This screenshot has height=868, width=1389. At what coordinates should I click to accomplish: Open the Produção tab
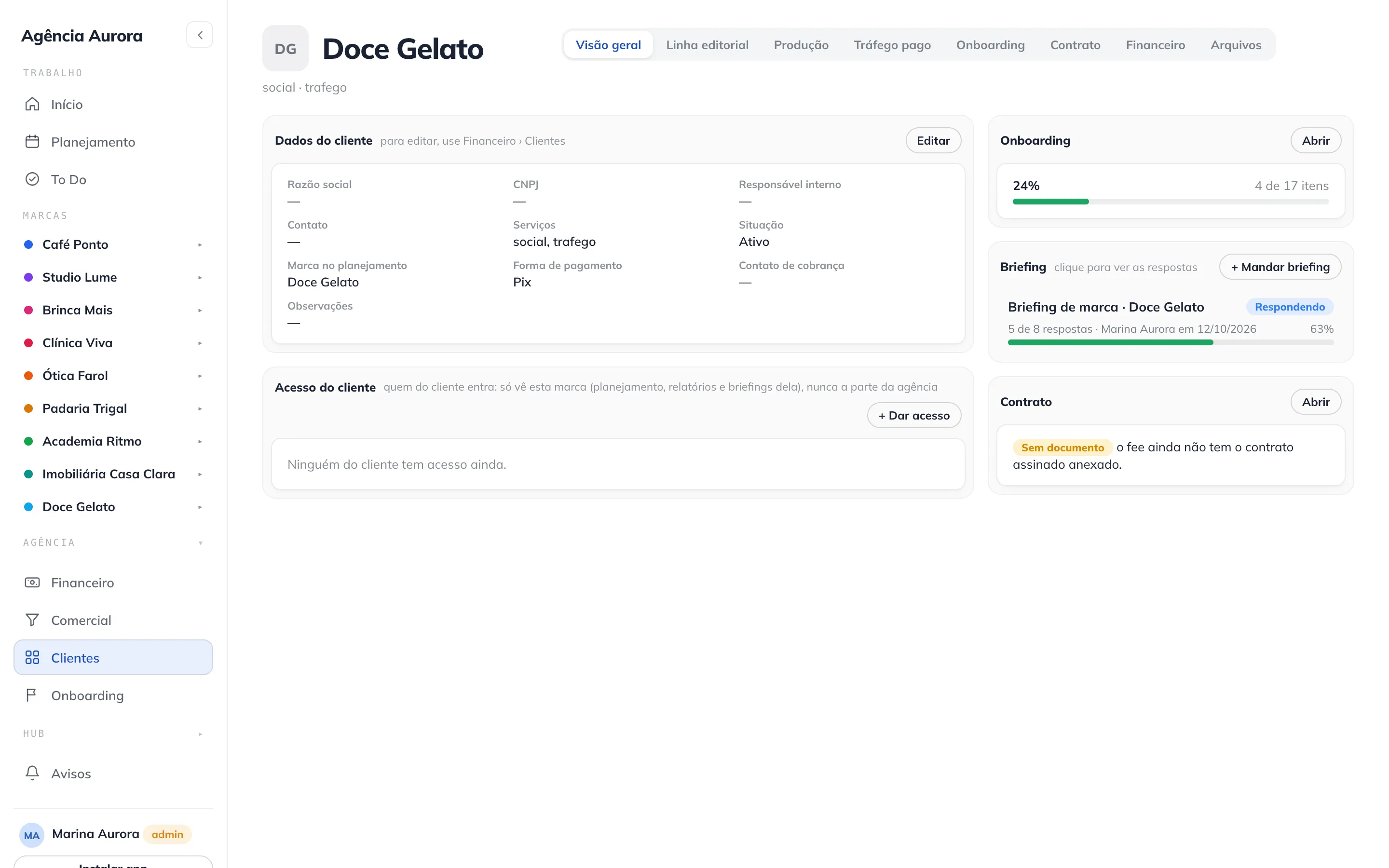(801, 45)
